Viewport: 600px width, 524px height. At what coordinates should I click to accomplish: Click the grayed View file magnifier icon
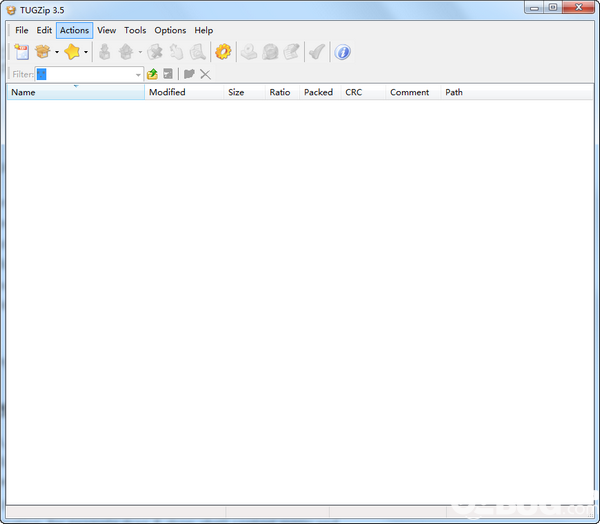pos(198,52)
